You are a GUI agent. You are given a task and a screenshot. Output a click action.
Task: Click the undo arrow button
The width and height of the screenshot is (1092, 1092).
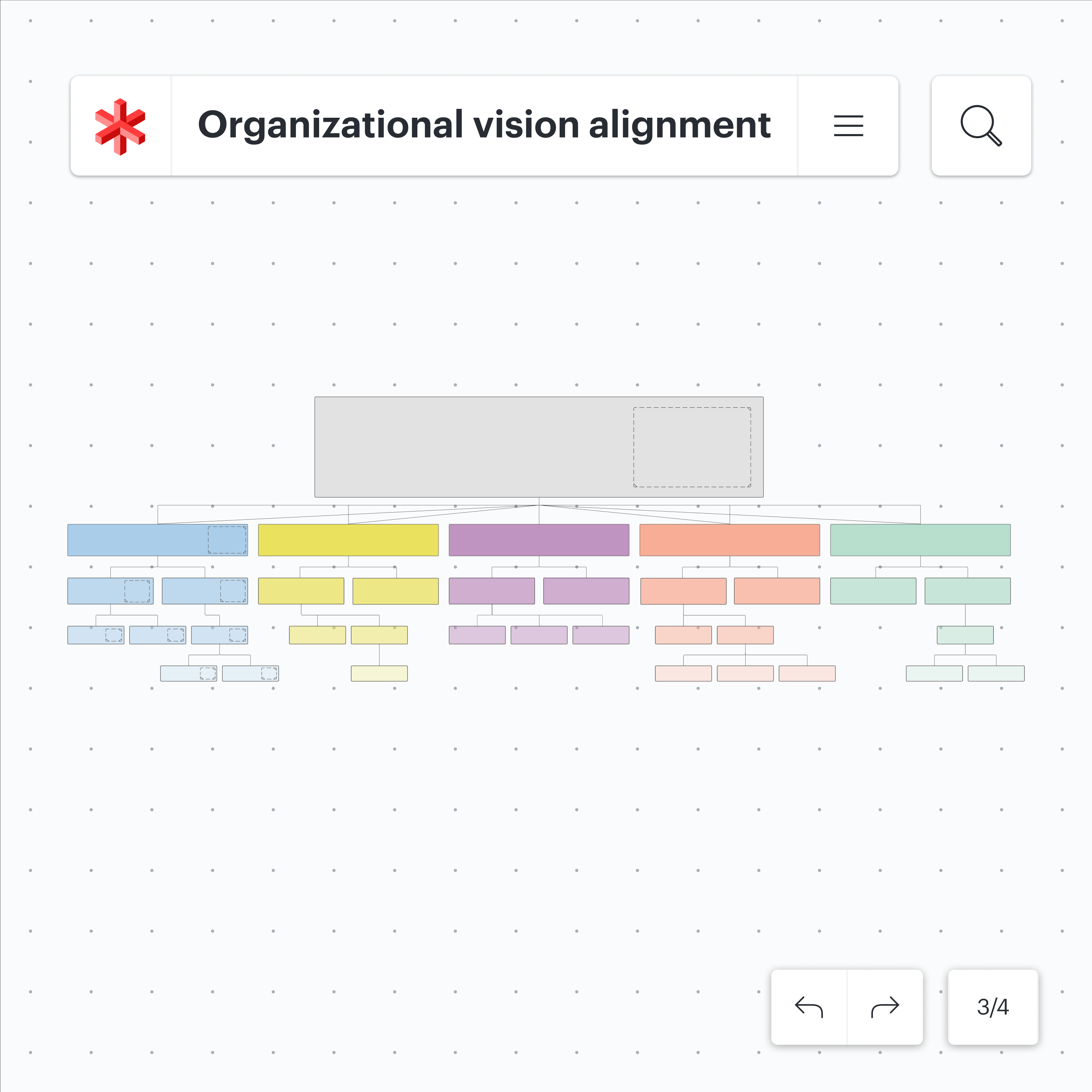809,1007
